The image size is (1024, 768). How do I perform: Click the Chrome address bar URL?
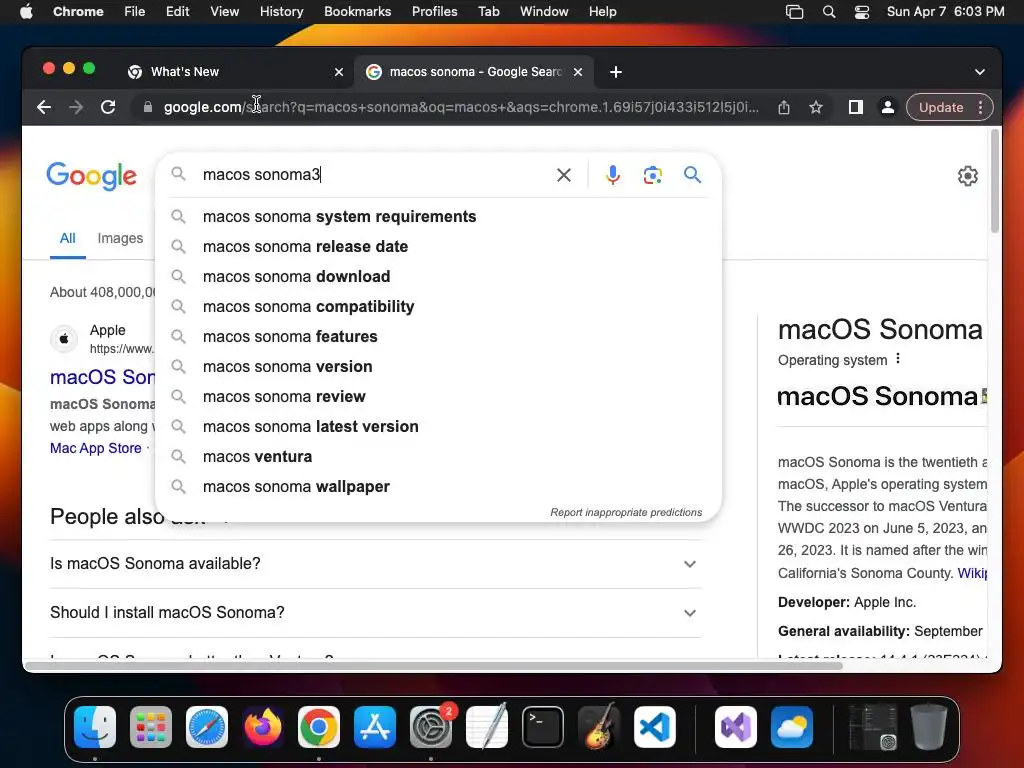[x=460, y=107]
